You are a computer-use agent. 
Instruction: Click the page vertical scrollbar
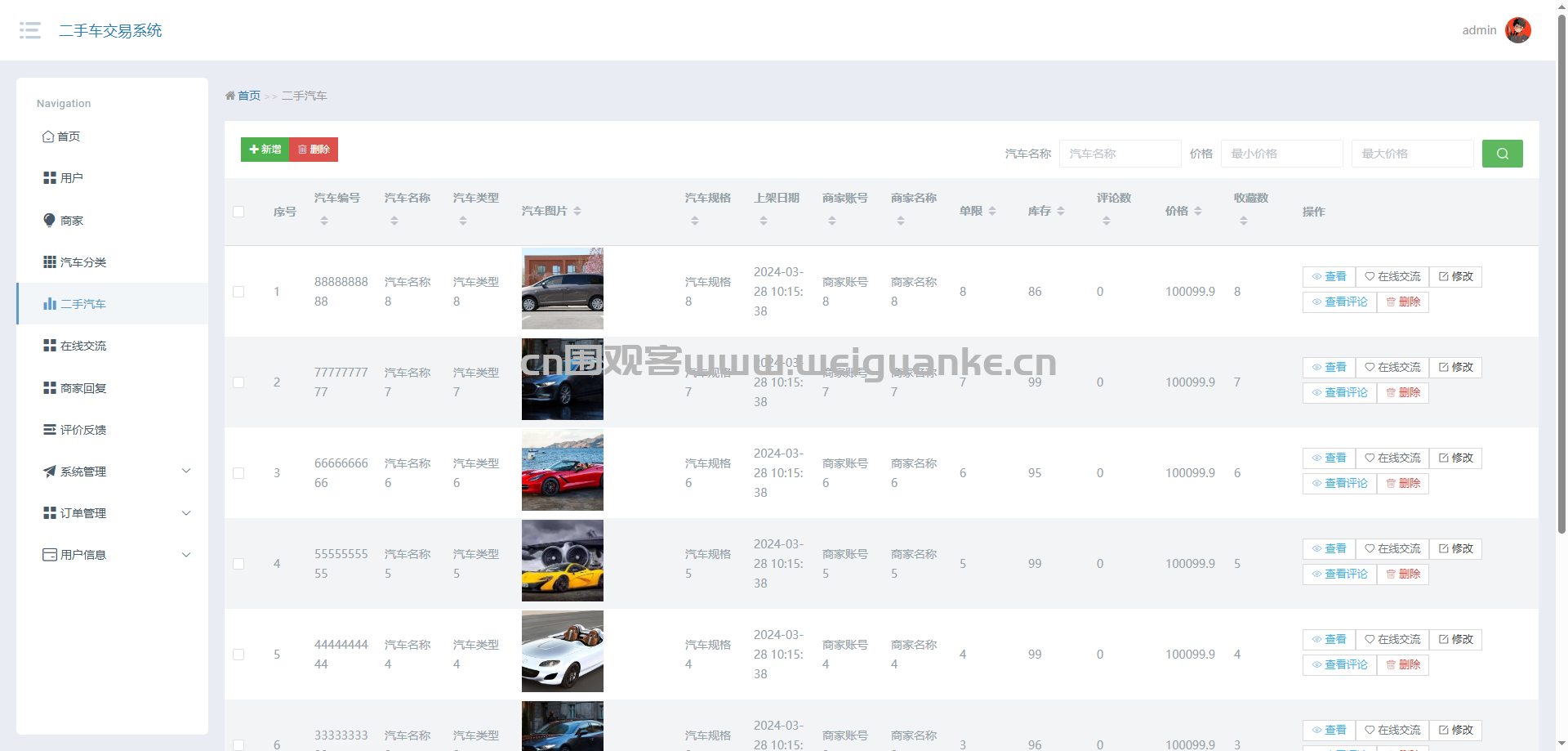(1561, 274)
